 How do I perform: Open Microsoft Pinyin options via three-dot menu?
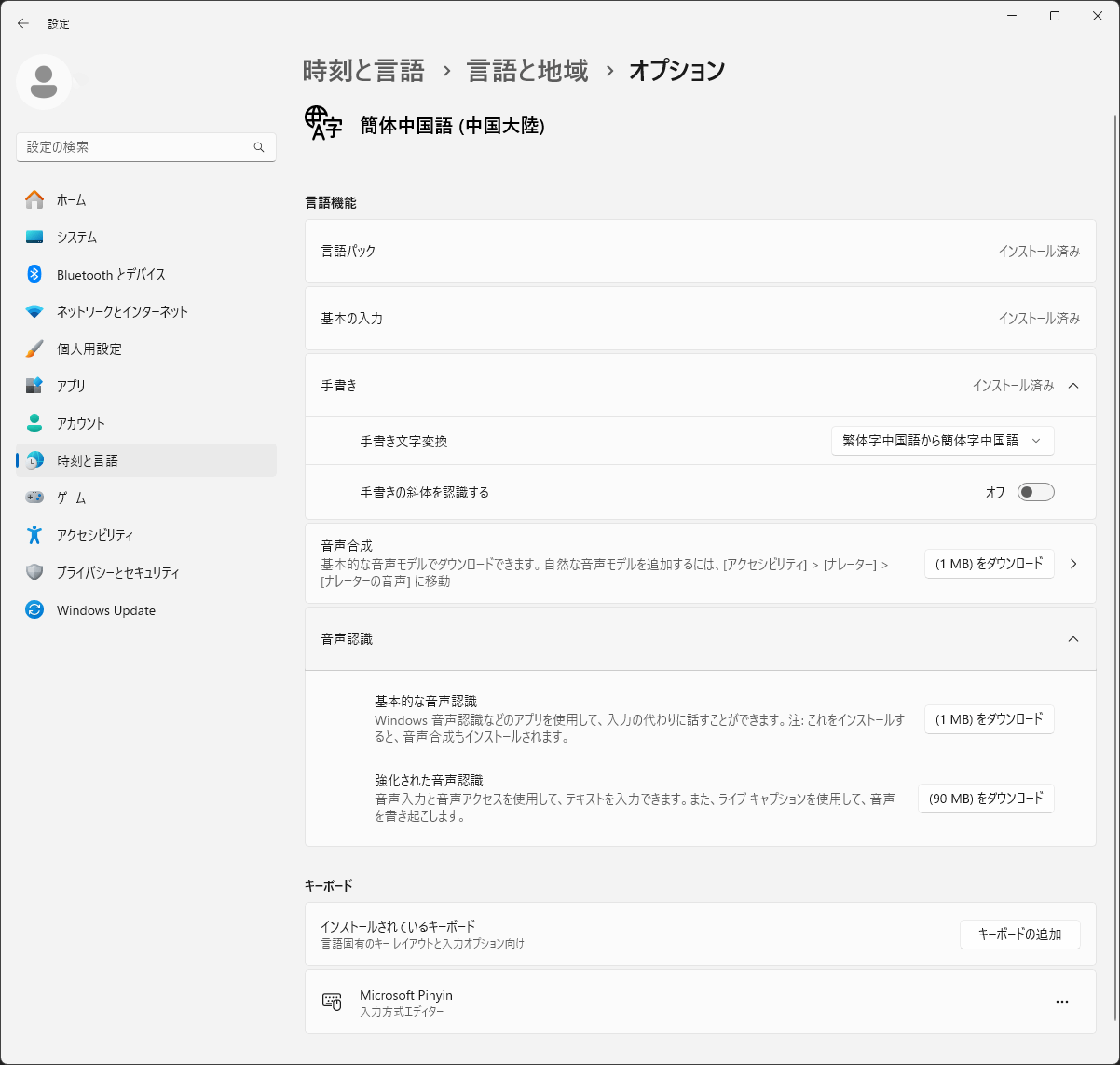(x=1062, y=1001)
